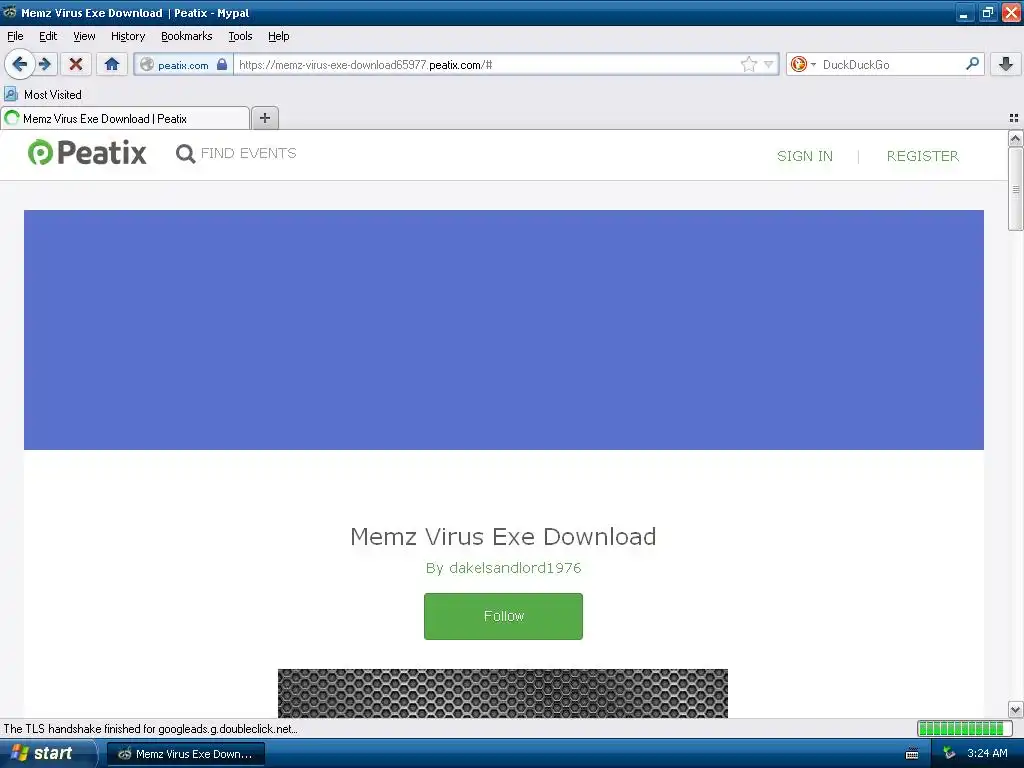Open the Downloads arrow button
1024x768 pixels.
[1006, 64]
